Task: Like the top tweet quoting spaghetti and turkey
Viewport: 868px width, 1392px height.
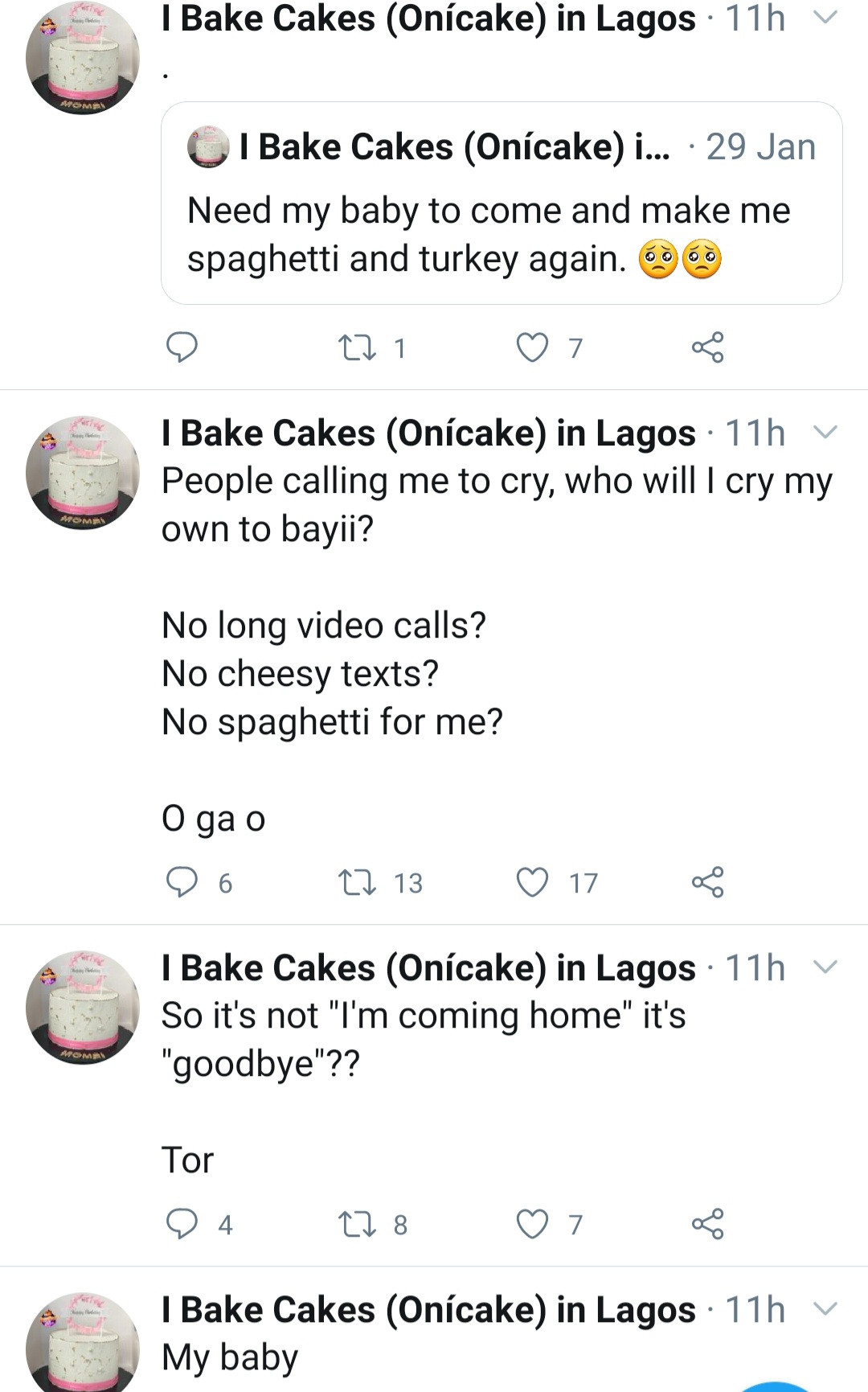Action: (x=532, y=347)
